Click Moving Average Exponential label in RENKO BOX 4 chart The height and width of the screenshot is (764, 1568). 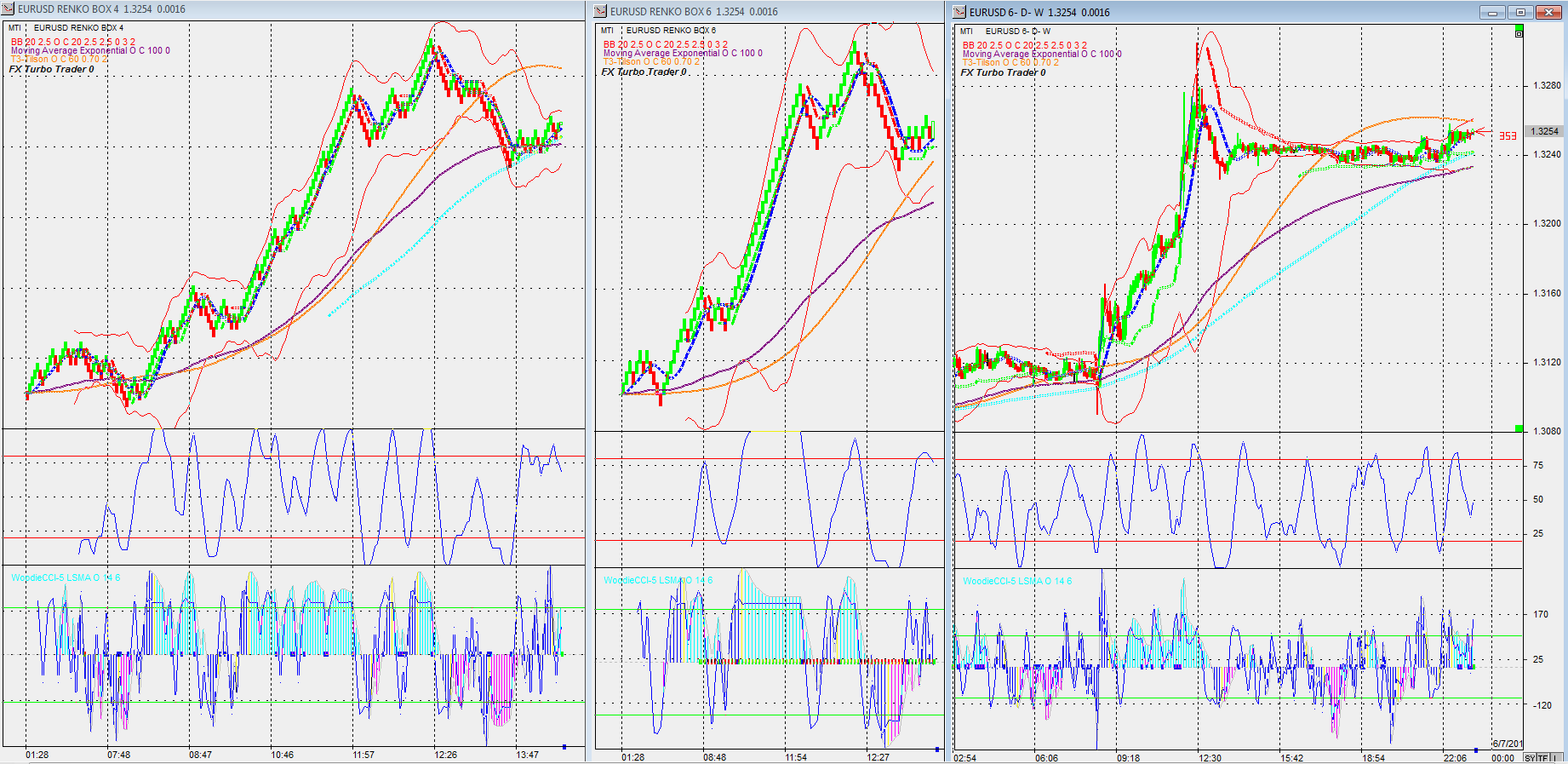[90, 50]
